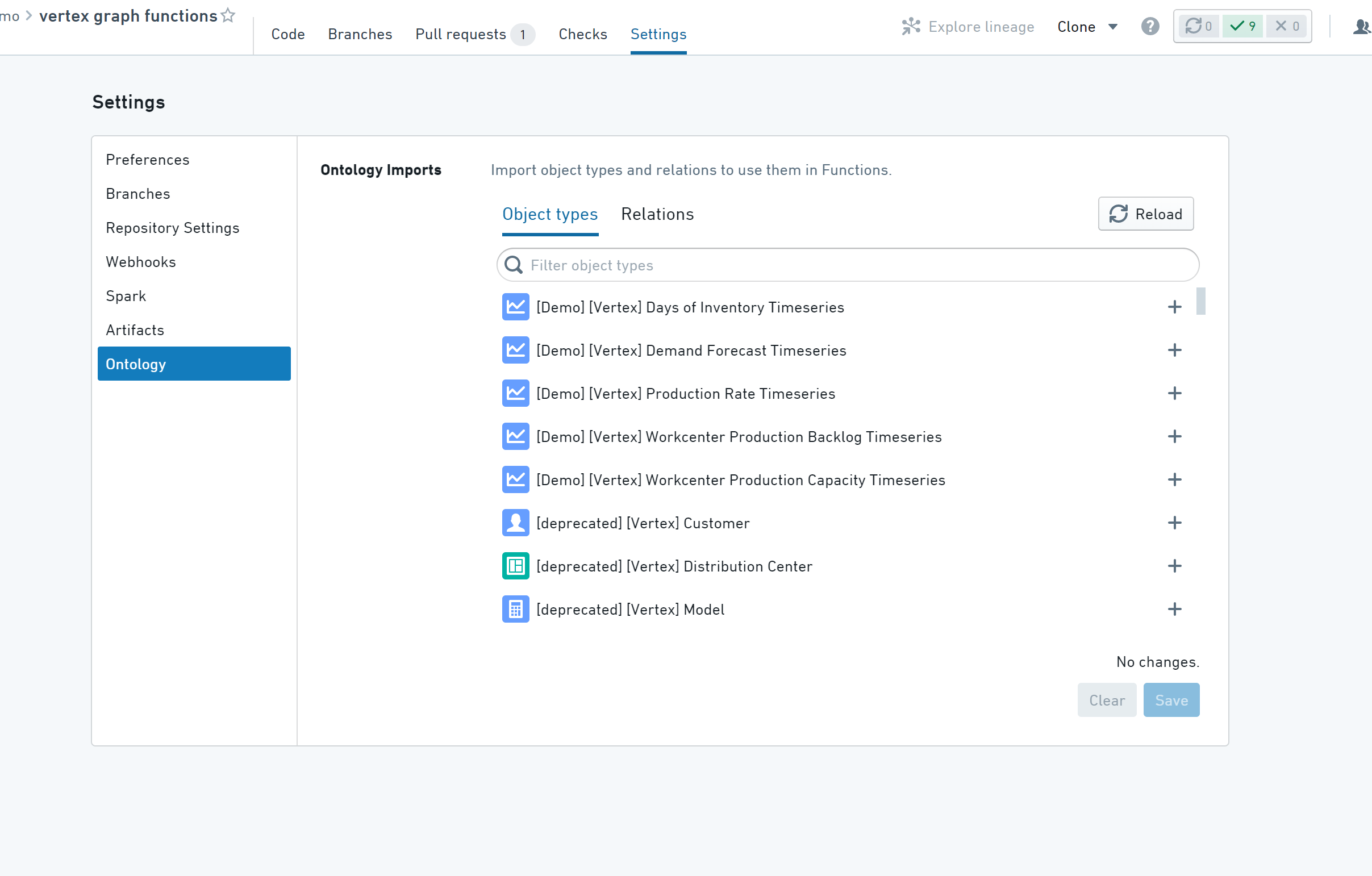Go to the Checks tab

coord(583,34)
